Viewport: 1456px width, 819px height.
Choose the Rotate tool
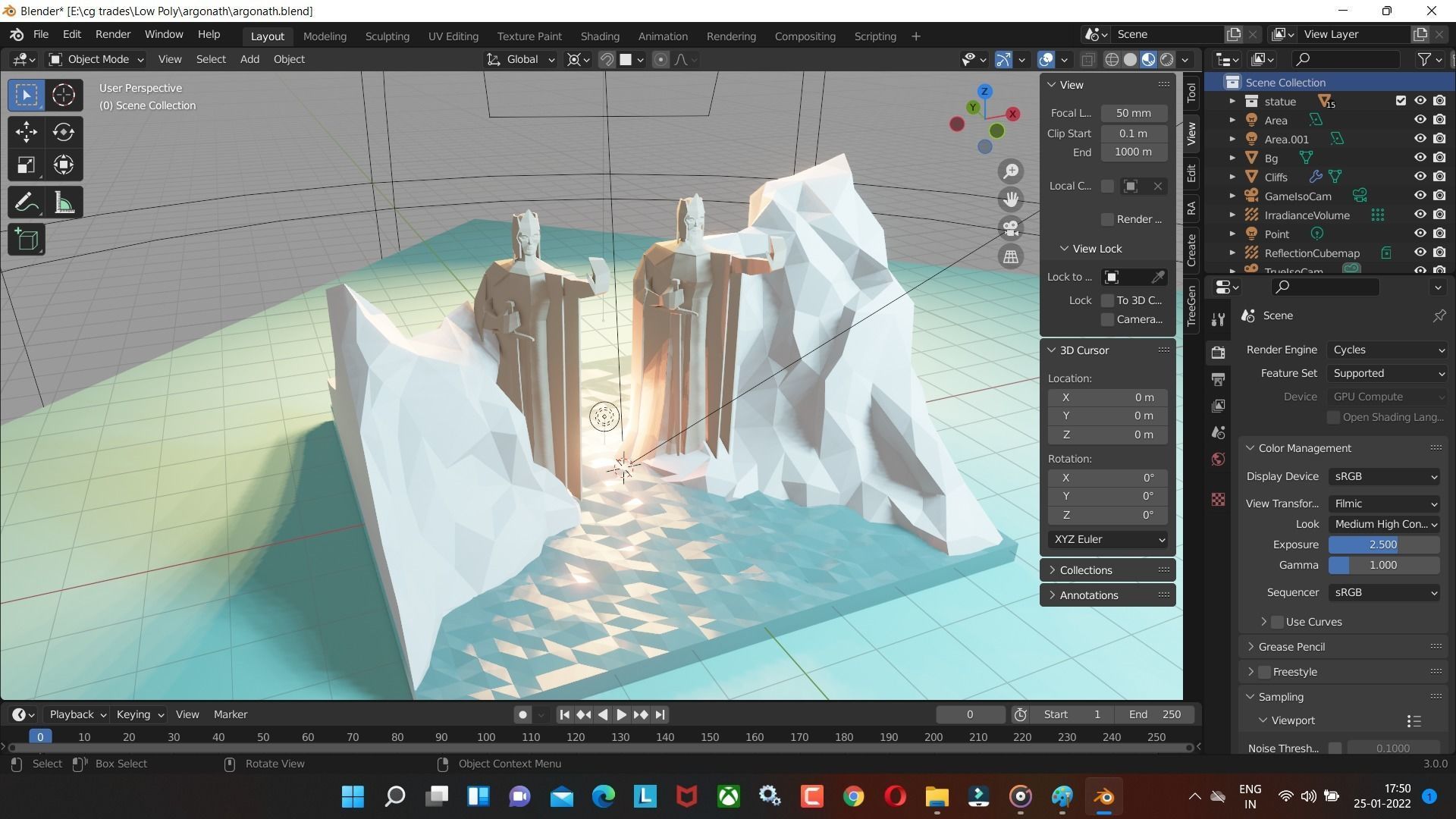pyautogui.click(x=64, y=132)
